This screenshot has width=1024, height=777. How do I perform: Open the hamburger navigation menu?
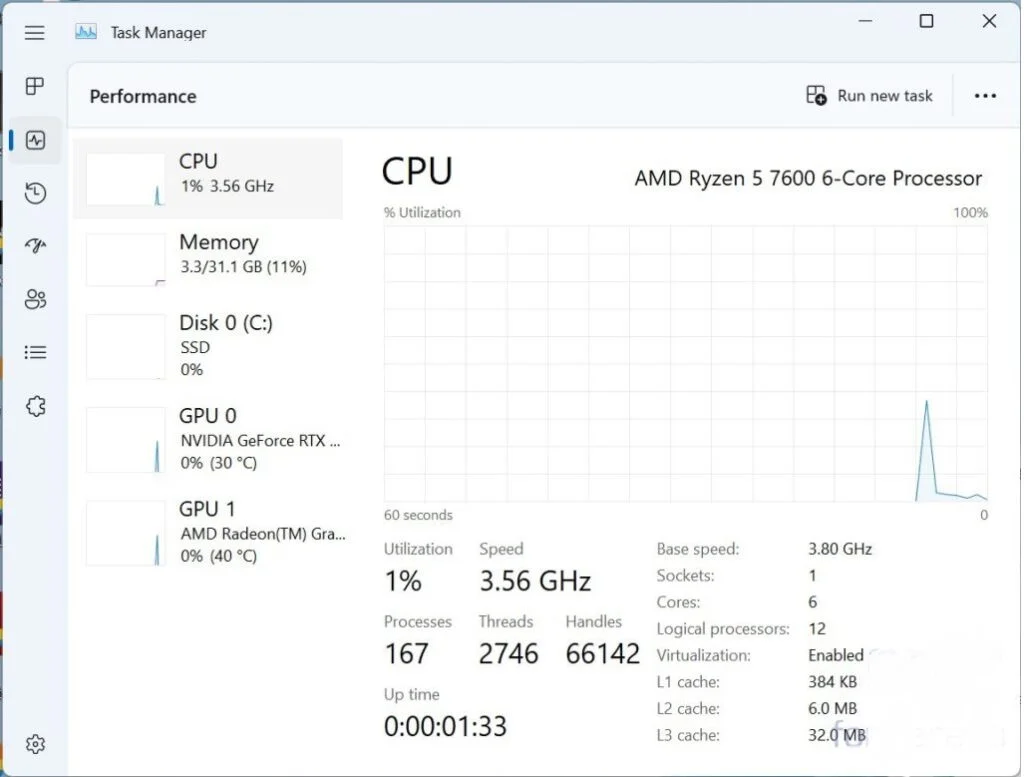pyautogui.click(x=35, y=33)
